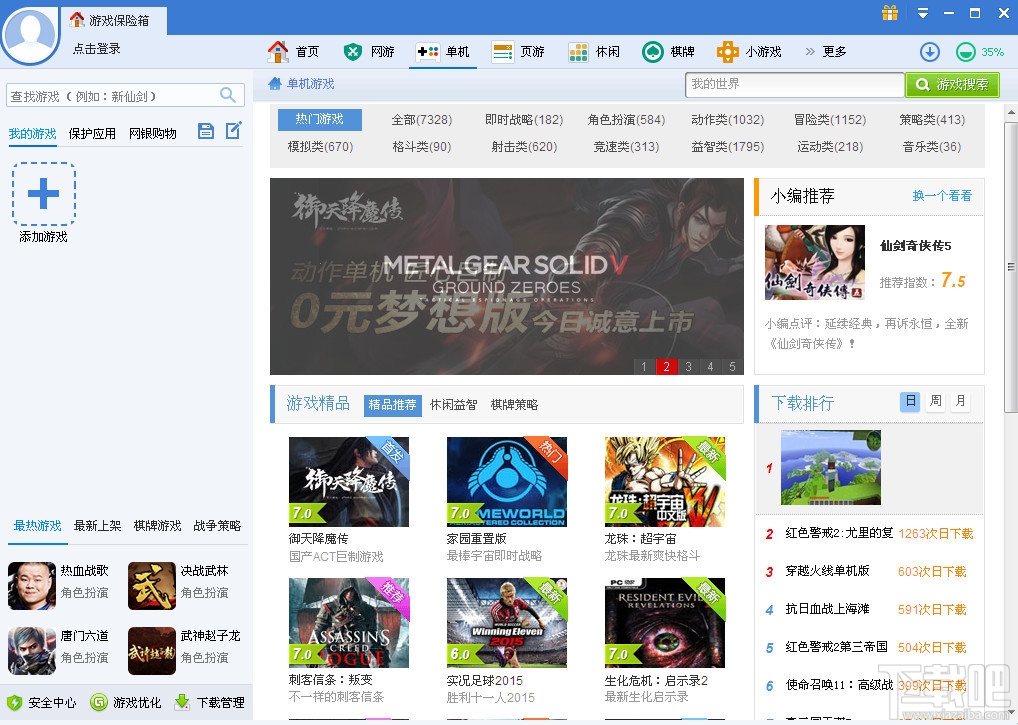
Task: Click the green 35% memory boost icon
Action: (x=966, y=52)
